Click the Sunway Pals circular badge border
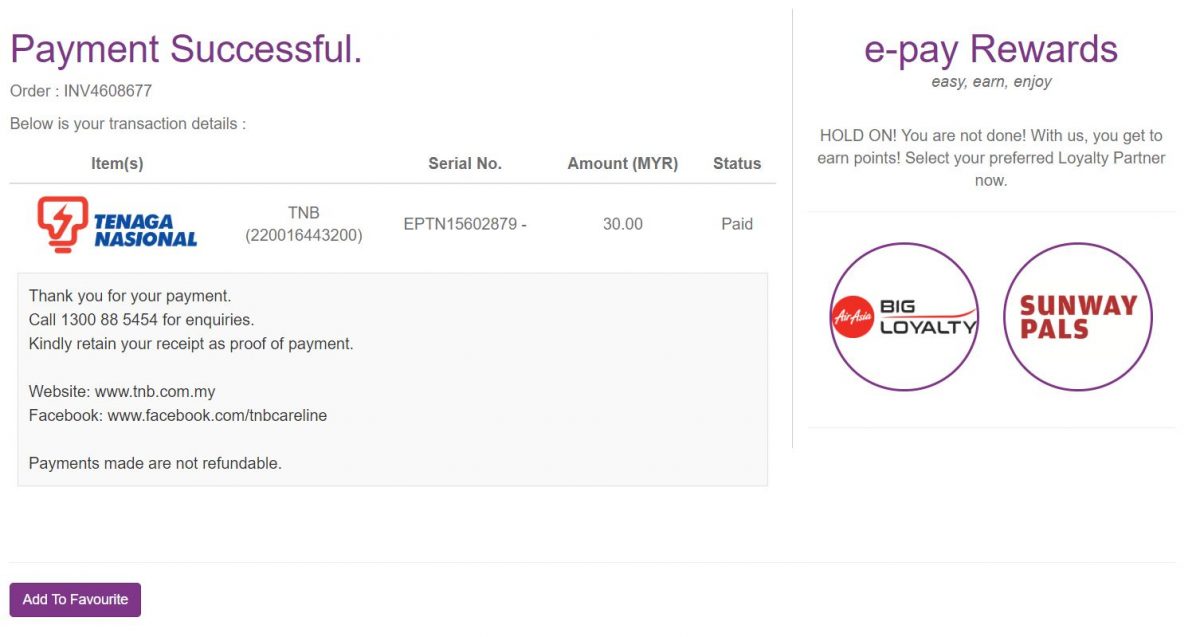1200x637 pixels. click(x=1078, y=246)
